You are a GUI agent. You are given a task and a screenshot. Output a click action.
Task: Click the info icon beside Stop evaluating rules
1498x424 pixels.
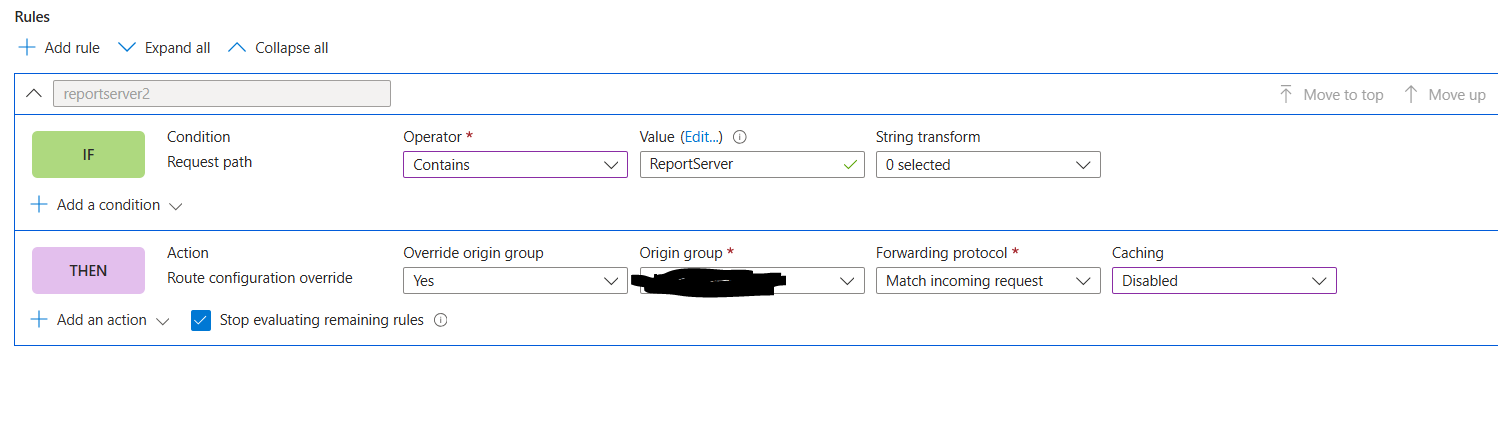click(440, 320)
